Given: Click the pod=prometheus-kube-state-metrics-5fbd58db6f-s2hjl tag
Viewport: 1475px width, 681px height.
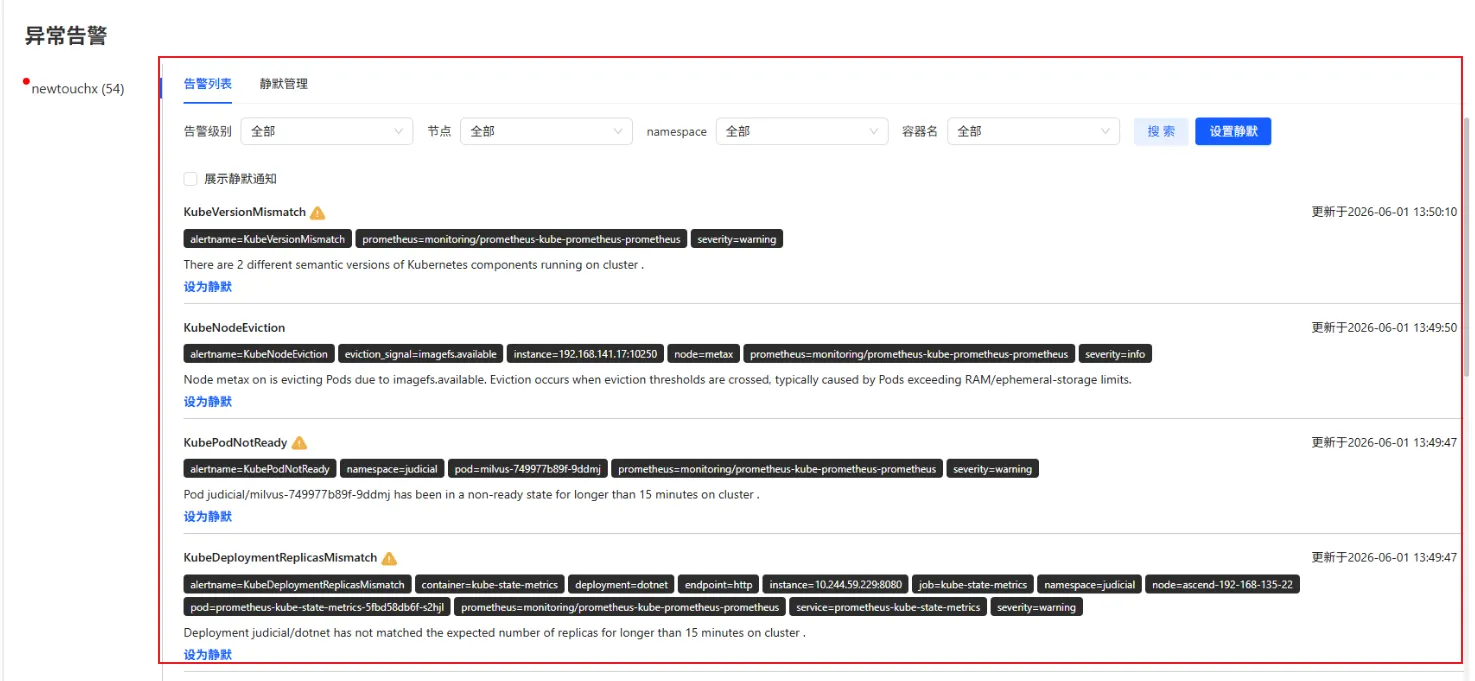Looking at the screenshot, I should click(318, 607).
